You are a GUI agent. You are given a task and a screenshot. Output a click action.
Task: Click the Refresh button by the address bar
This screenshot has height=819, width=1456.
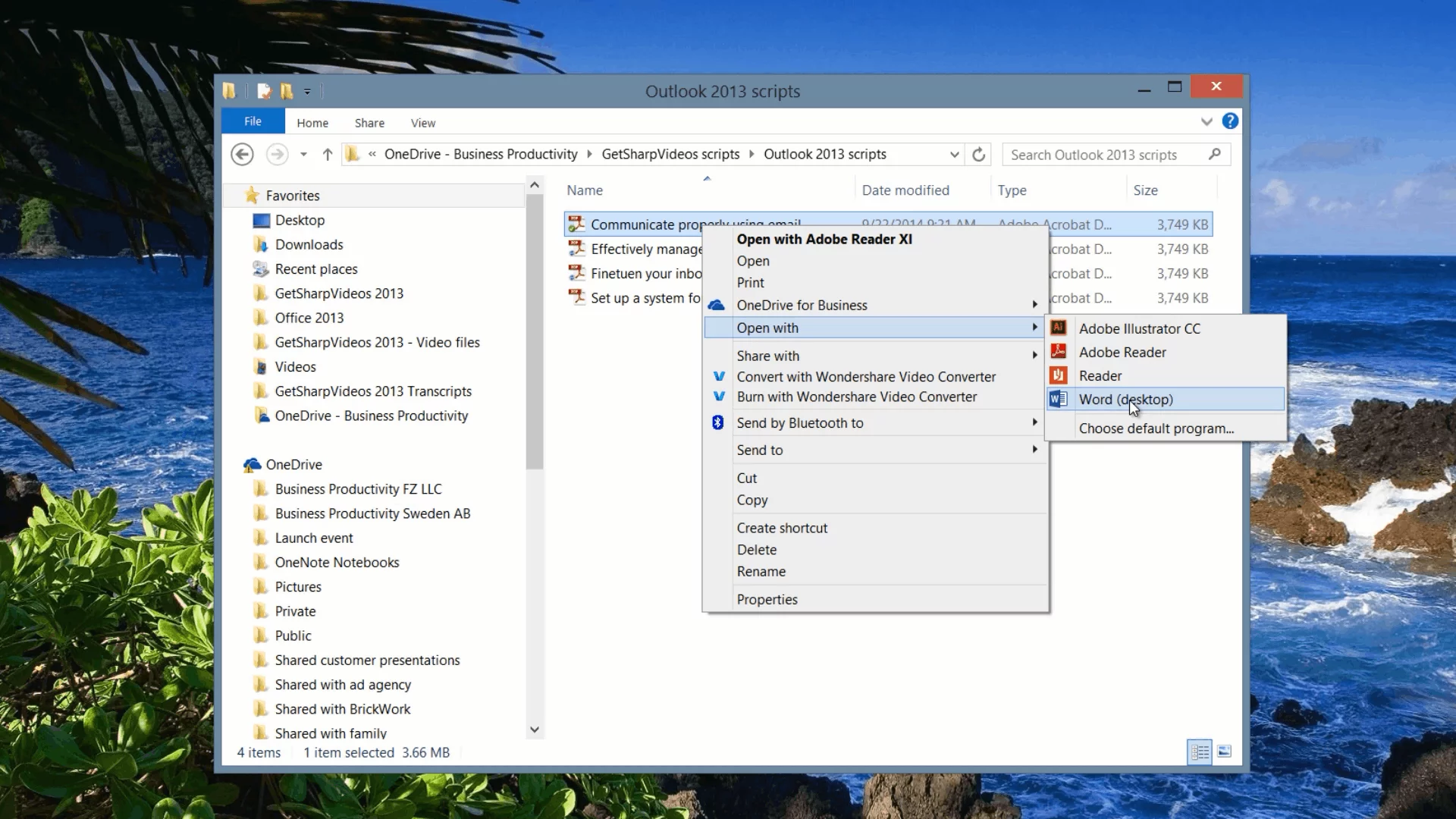pos(979,155)
